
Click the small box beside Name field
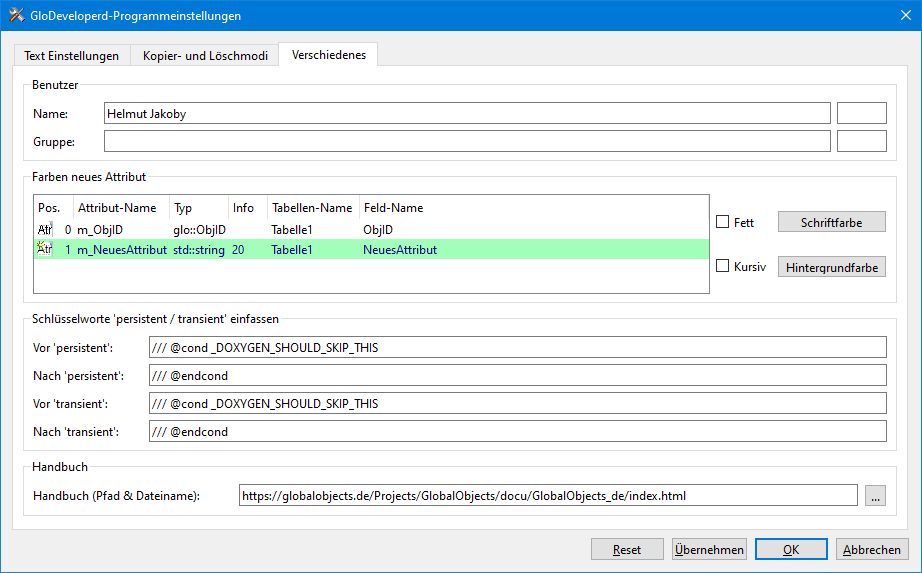861,114
